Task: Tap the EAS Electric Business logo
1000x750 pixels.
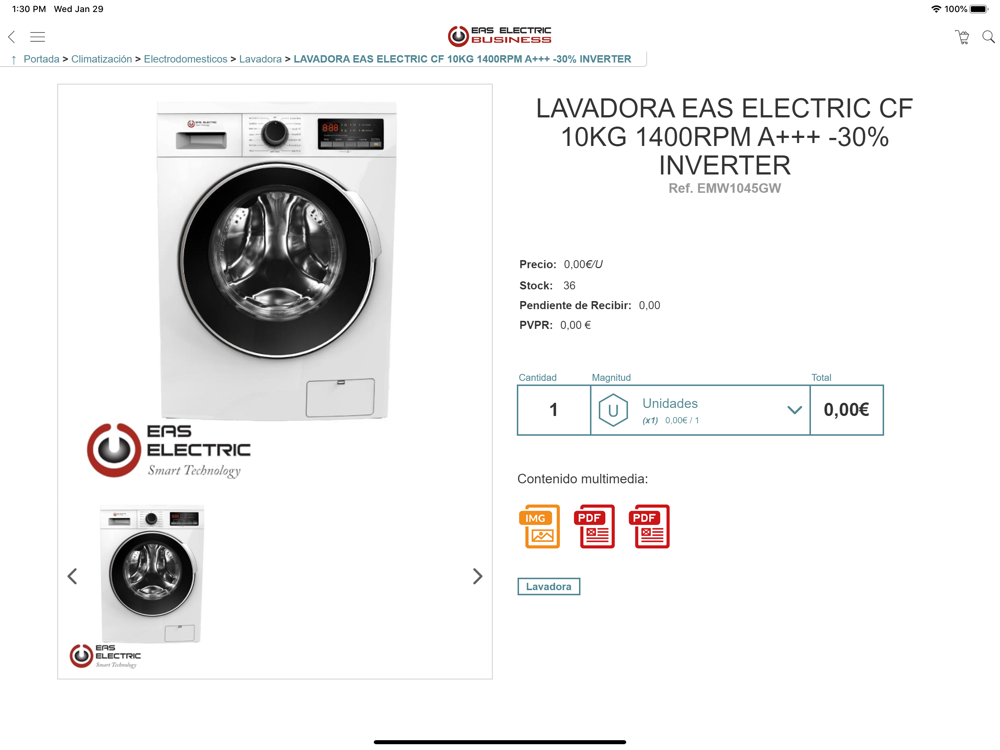Action: click(x=499, y=36)
